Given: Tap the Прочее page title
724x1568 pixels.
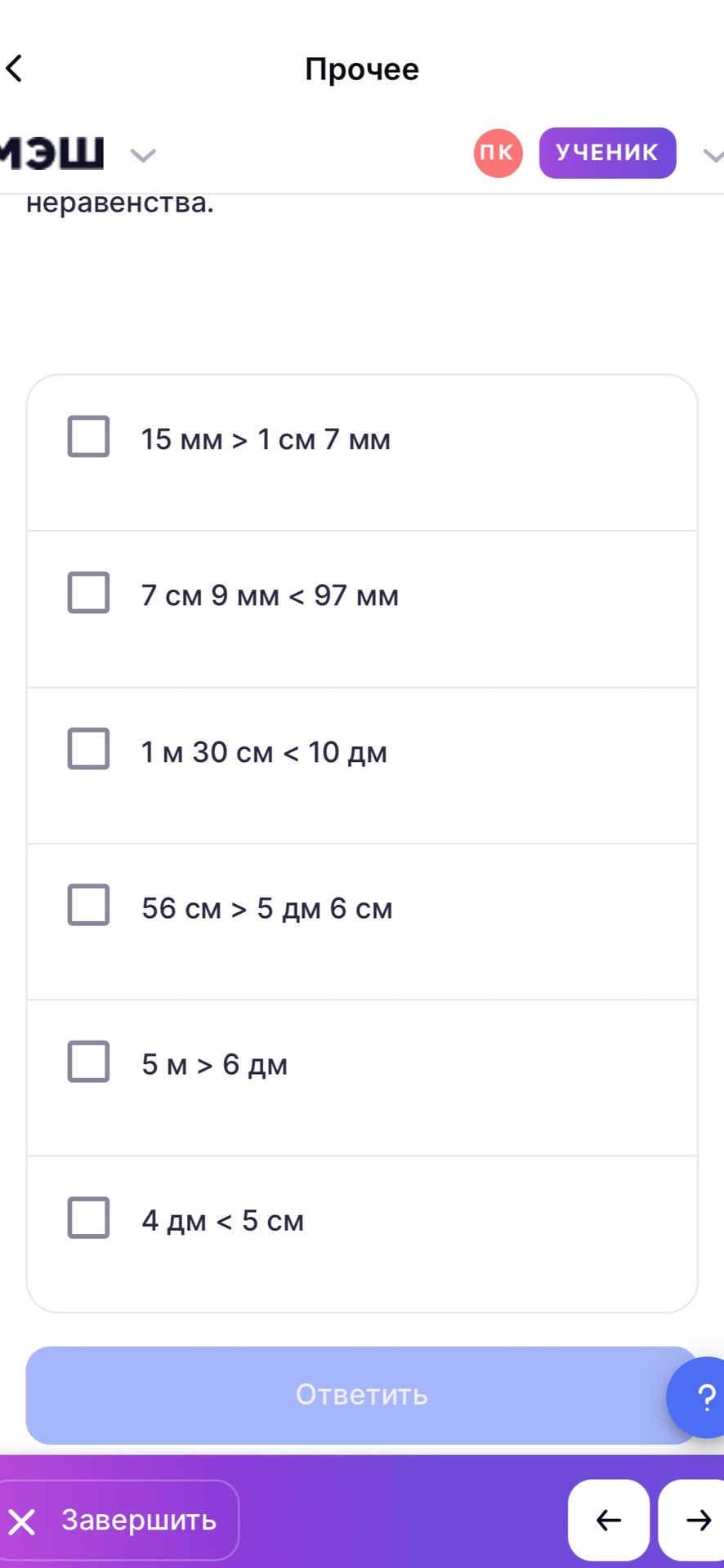Looking at the screenshot, I should (x=362, y=69).
